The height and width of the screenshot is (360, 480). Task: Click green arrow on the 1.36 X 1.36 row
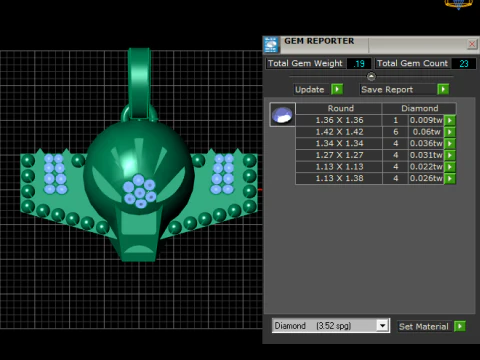click(x=450, y=120)
